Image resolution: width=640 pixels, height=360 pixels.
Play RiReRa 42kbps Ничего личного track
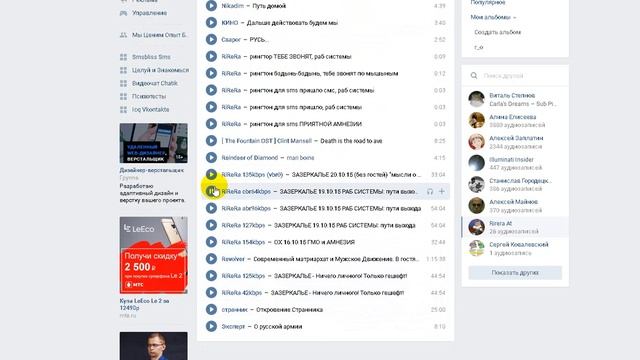click(211, 292)
